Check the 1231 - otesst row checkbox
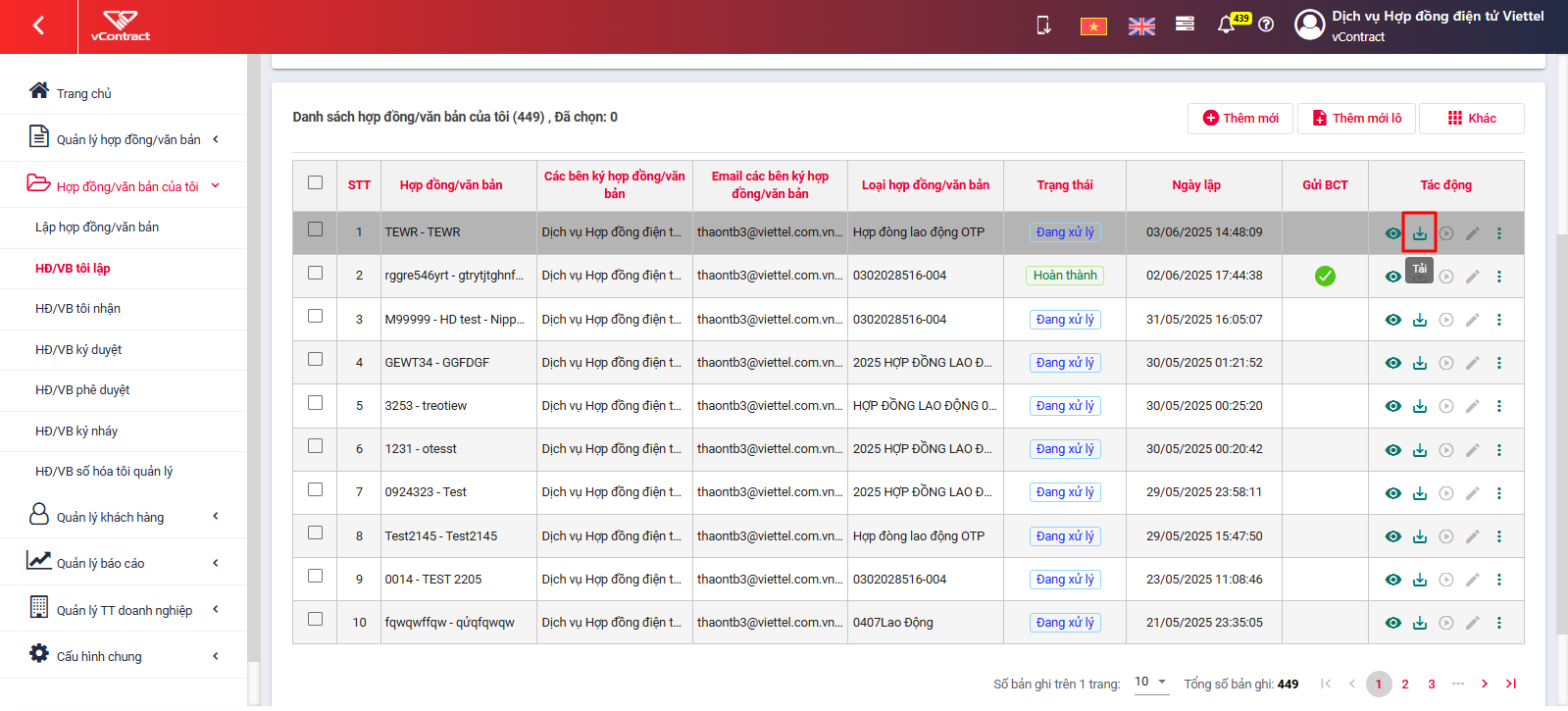 pyautogui.click(x=315, y=445)
